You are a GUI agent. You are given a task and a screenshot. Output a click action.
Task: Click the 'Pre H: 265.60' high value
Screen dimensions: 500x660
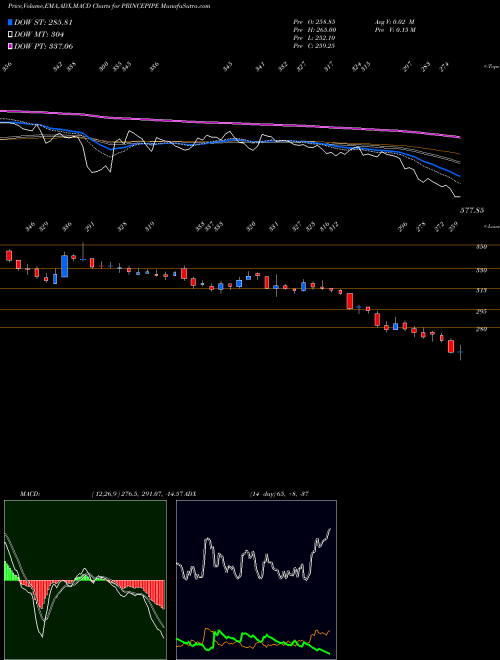click(x=314, y=30)
